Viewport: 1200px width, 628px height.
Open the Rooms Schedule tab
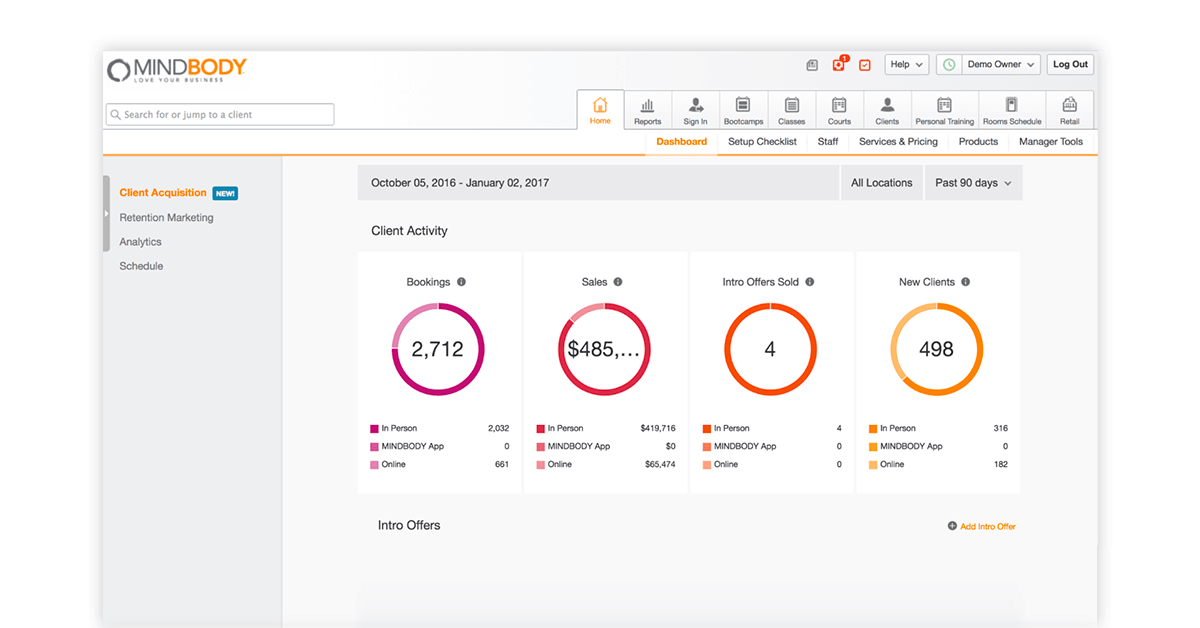(x=1012, y=110)
